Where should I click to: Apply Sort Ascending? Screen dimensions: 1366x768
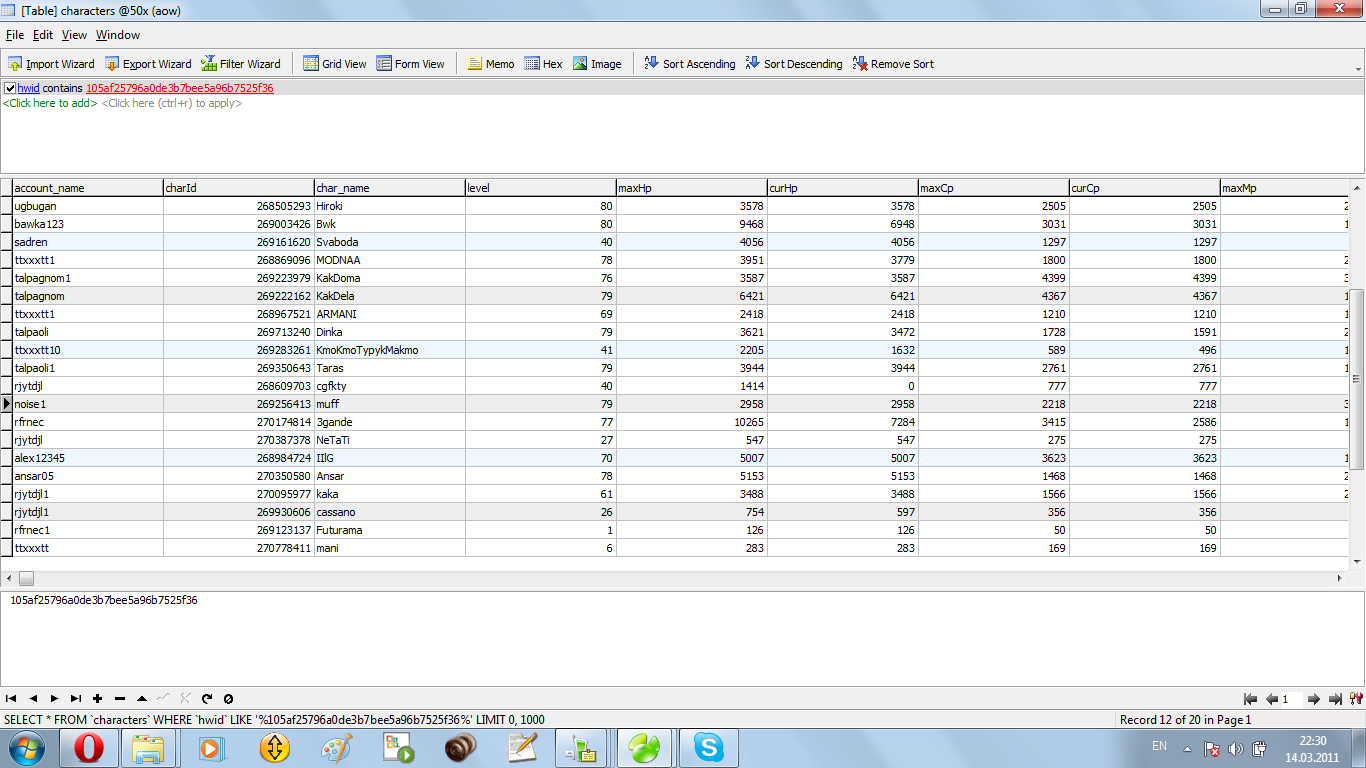pyautogui.click(x=690, y=64)
